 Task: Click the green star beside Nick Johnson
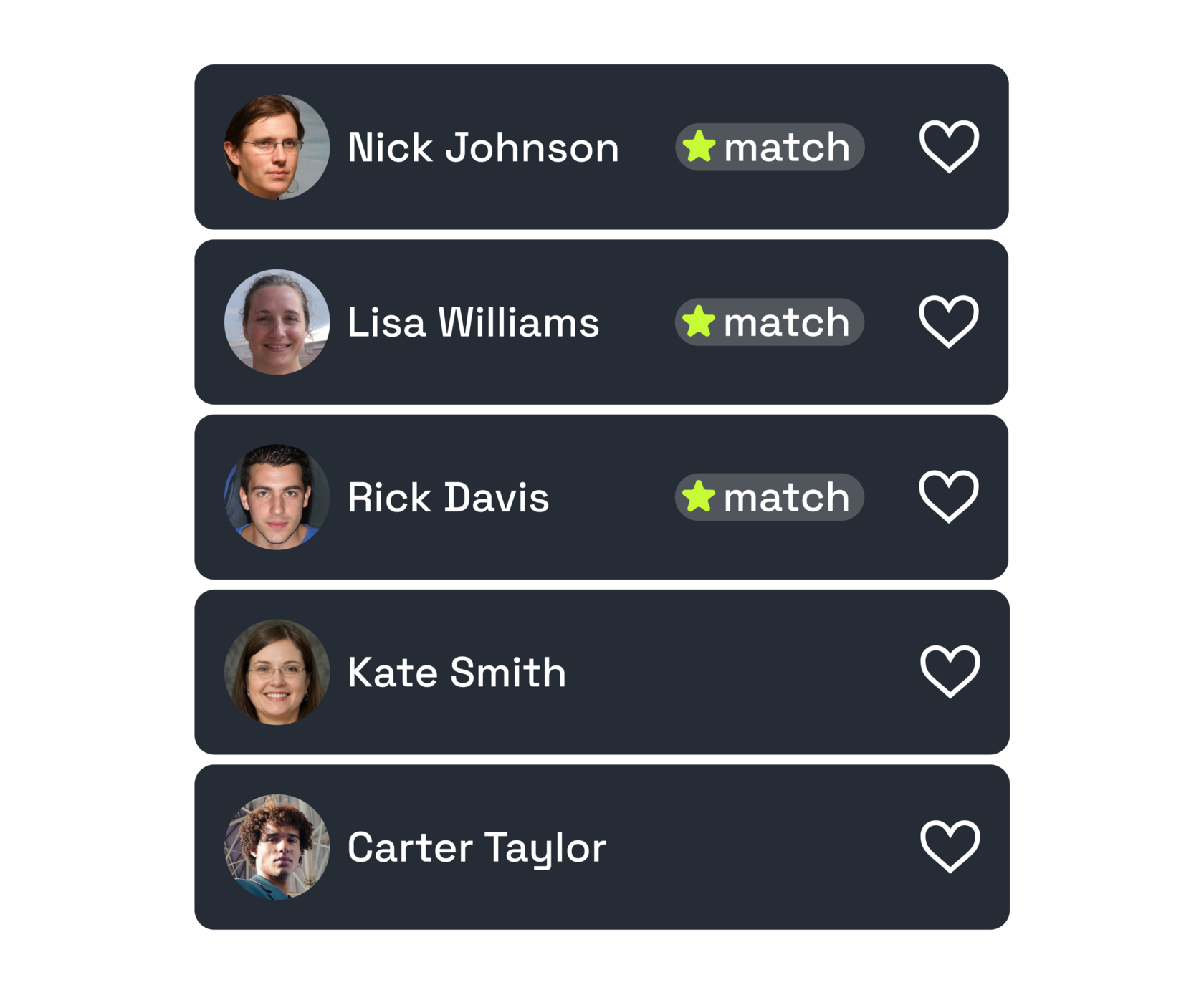tap(699, 146)
